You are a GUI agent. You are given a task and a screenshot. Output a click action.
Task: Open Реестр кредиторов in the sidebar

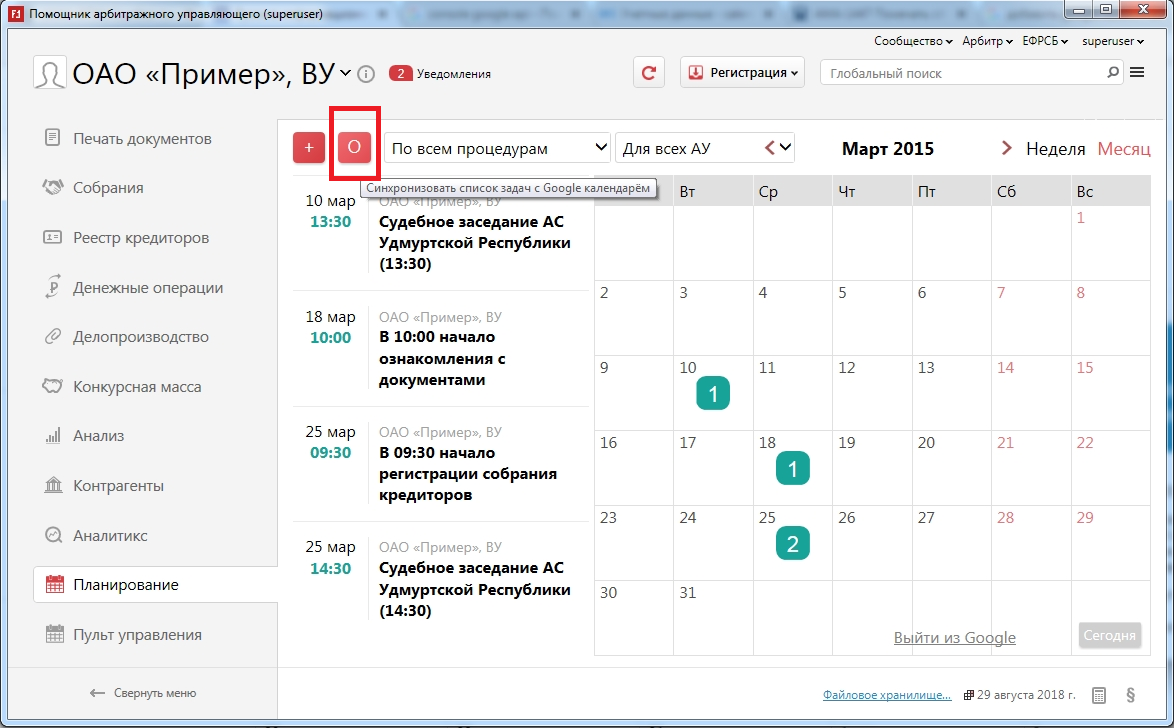click(141, 238)
